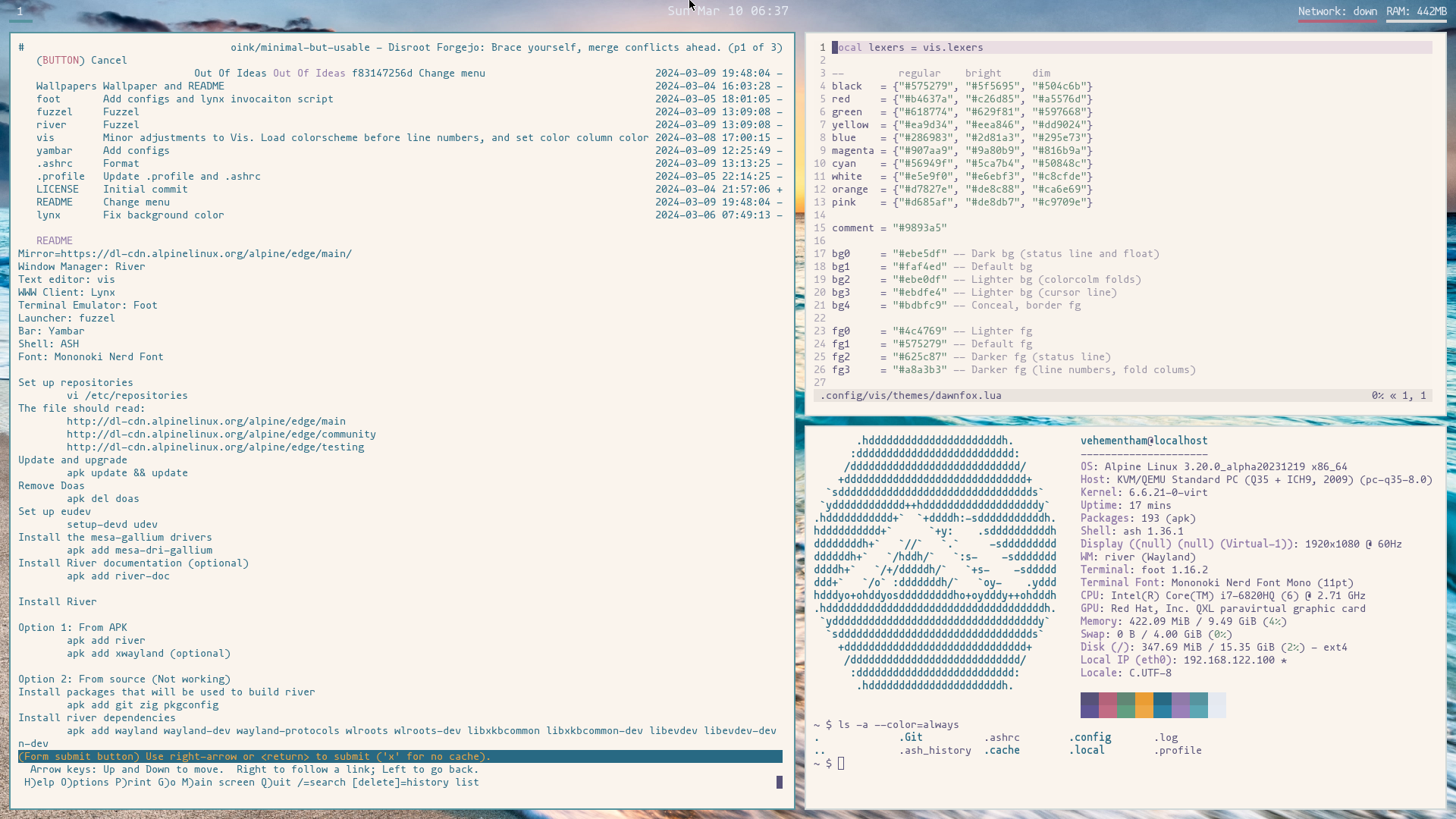Image resolution: width=1456 pixels, height=819 pixels.
Task: Click the '0% « 1, 1' position indicator
Action: (x=1399, y=396)
